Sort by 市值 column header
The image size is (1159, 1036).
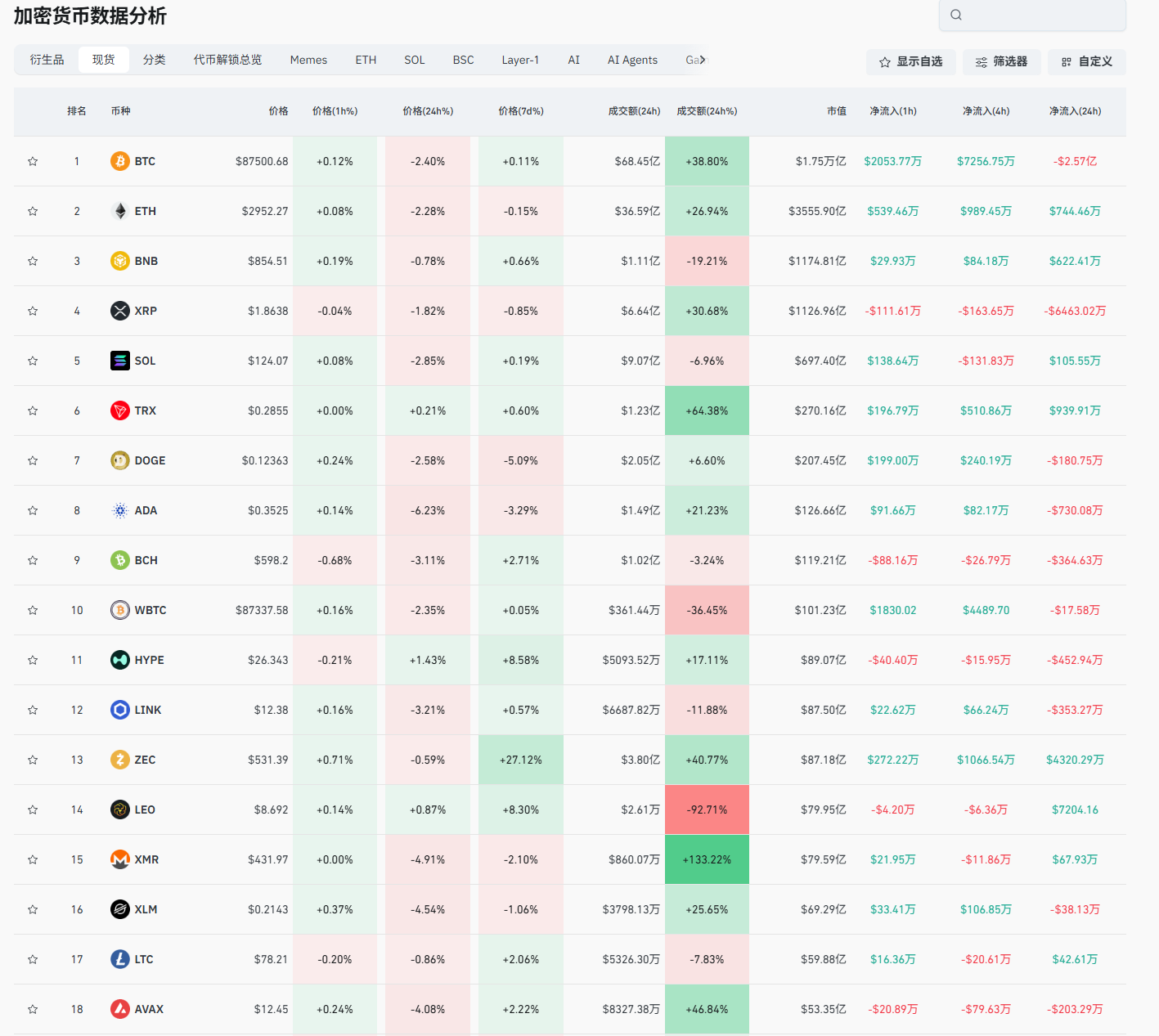(836, 111)
